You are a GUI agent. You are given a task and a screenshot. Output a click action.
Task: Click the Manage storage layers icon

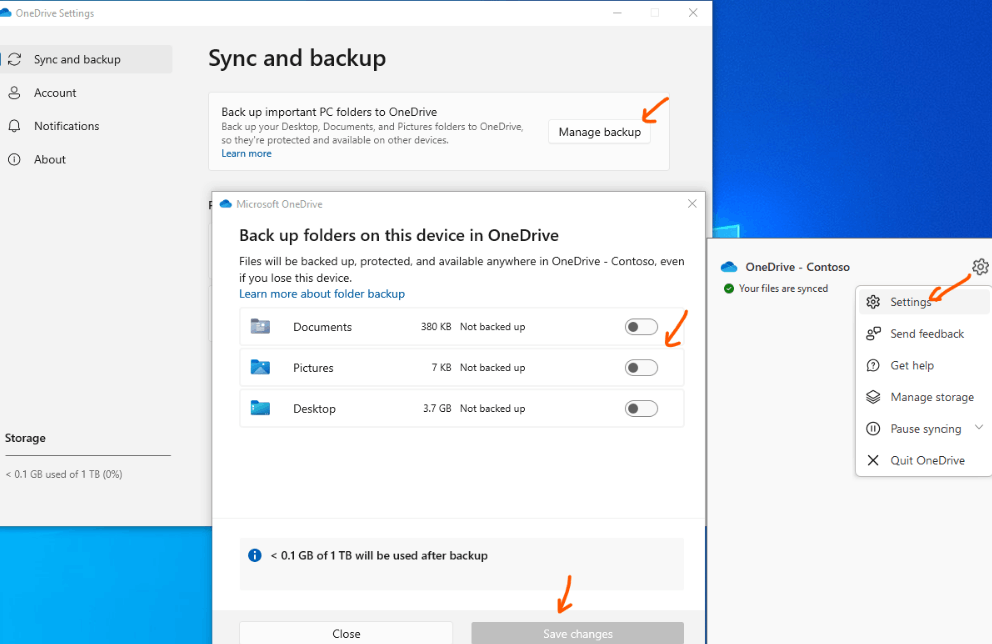[873, 397]
